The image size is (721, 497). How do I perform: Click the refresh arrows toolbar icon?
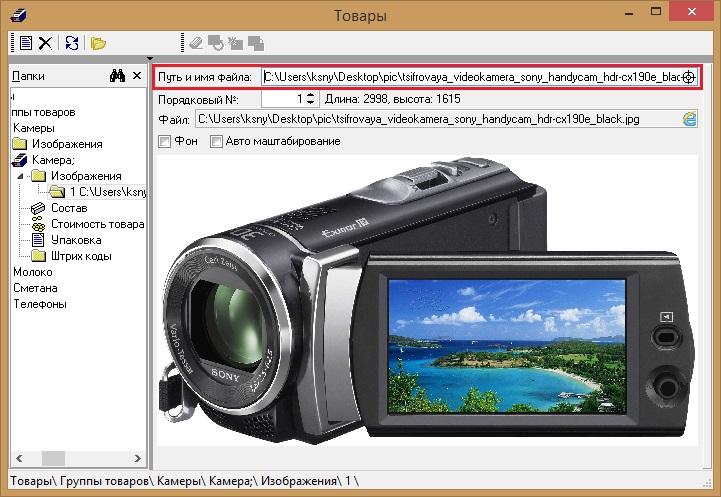[72, 43]
